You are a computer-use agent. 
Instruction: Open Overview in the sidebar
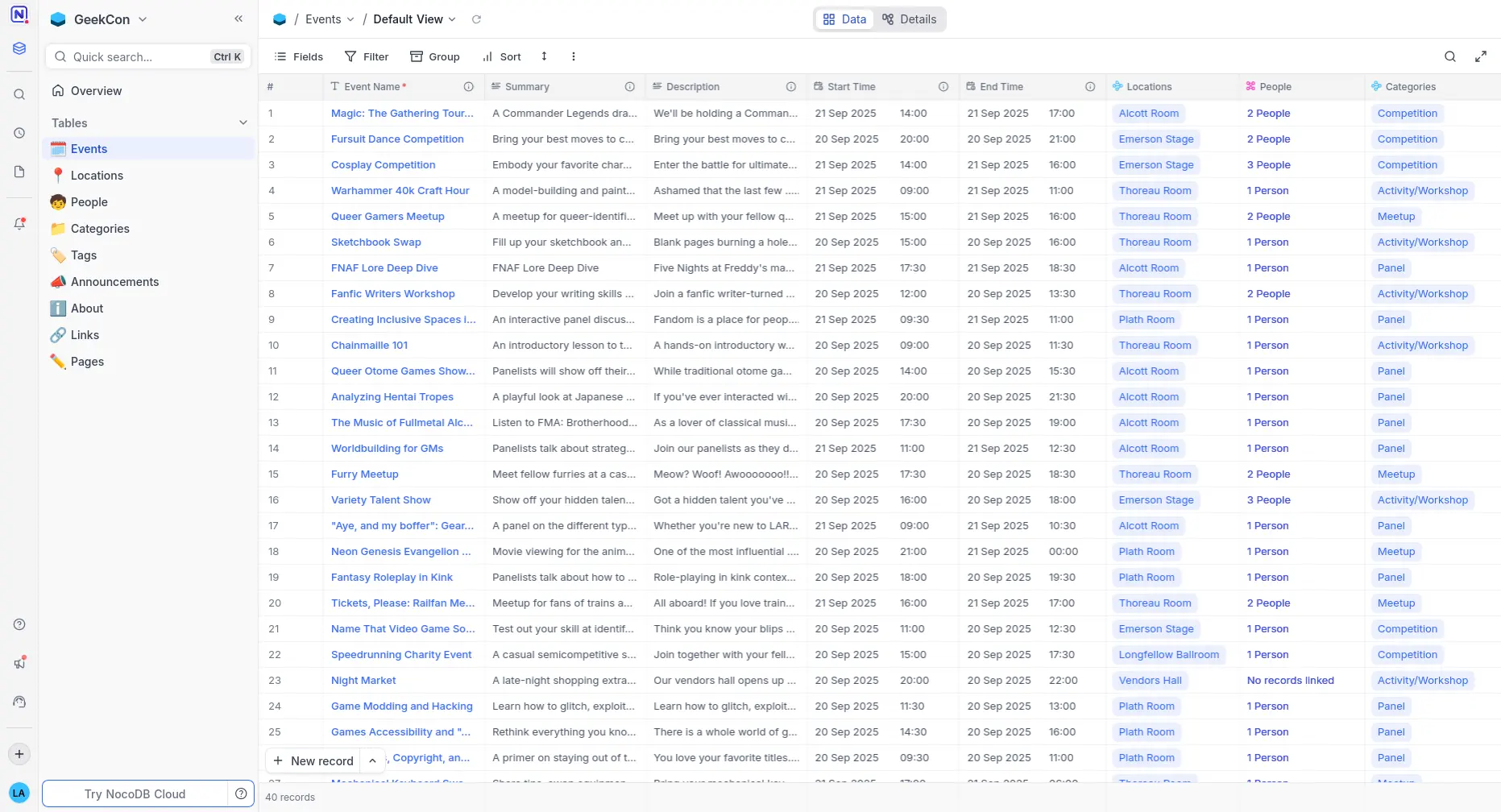148,91
